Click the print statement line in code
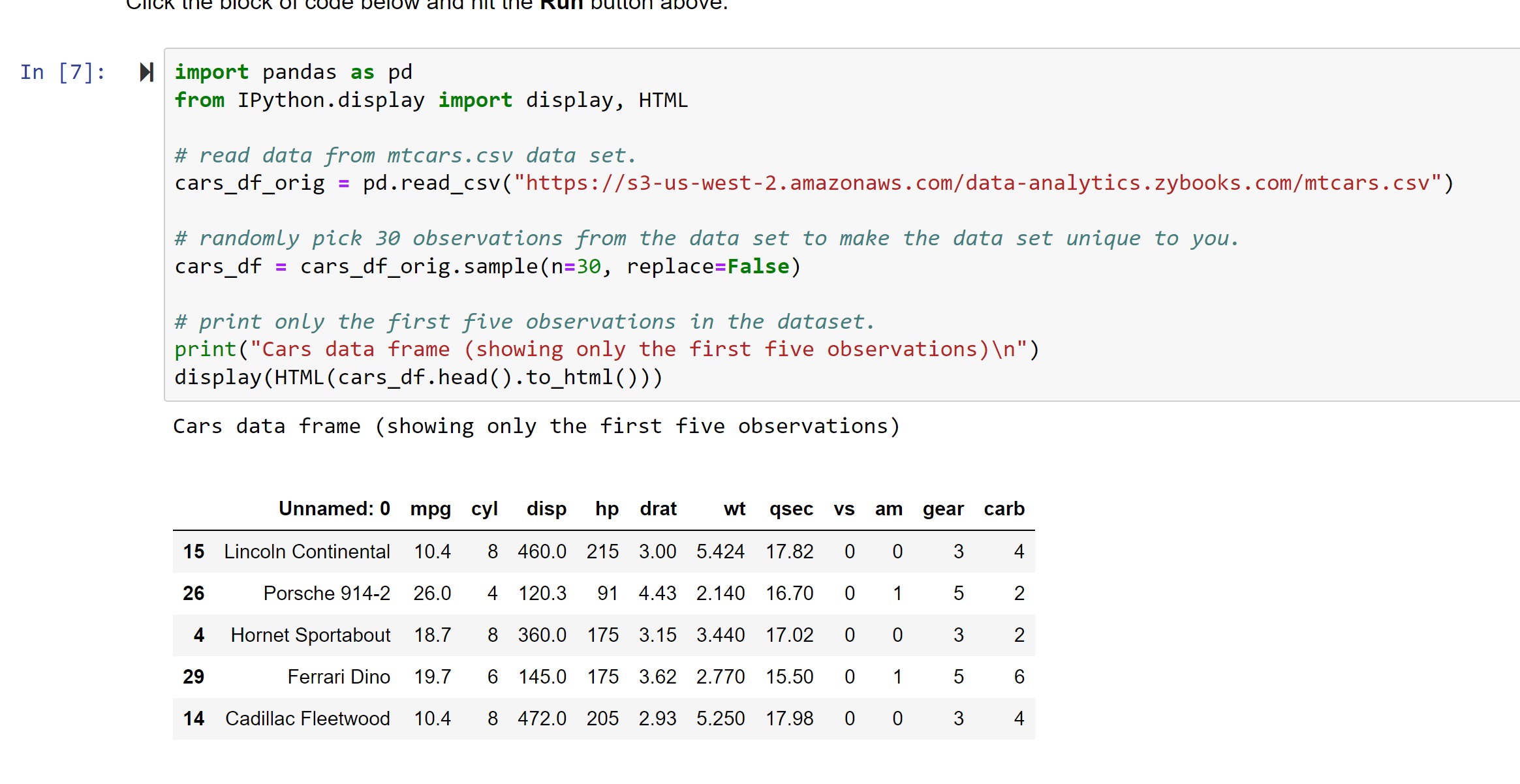1520x784 pixels. point(606,350)
